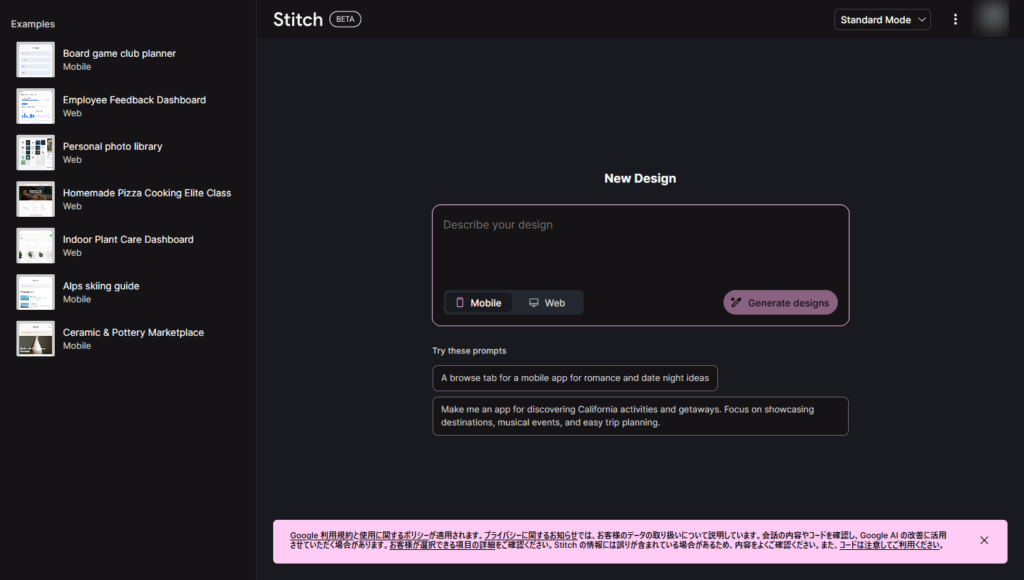
Task: Open the コードは注意してご利用ください link
Action: 890,545
